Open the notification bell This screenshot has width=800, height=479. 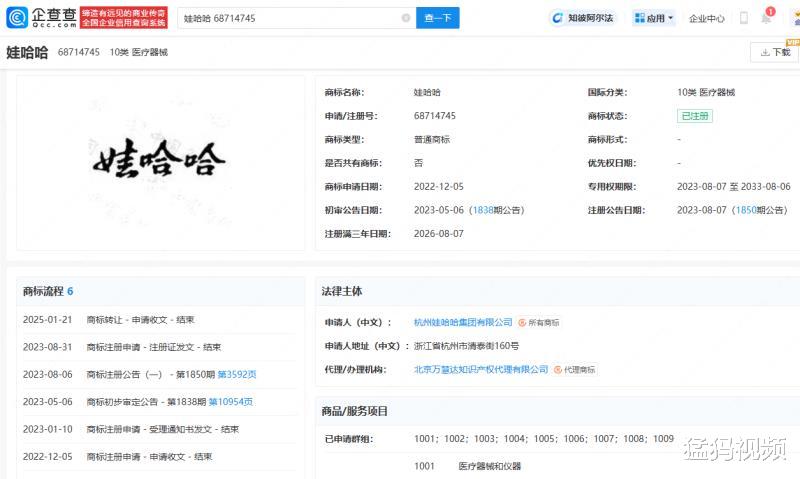[767, 17]
